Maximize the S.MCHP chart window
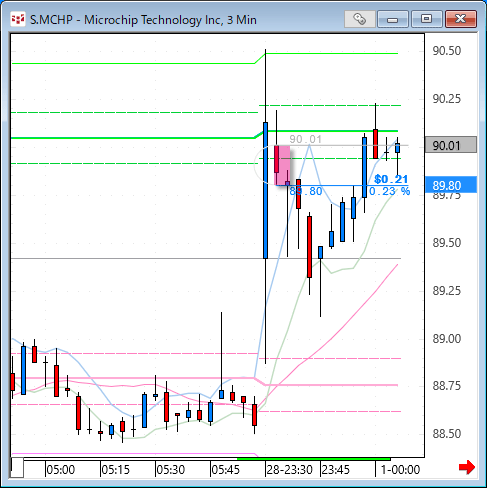 coord(426,19)
